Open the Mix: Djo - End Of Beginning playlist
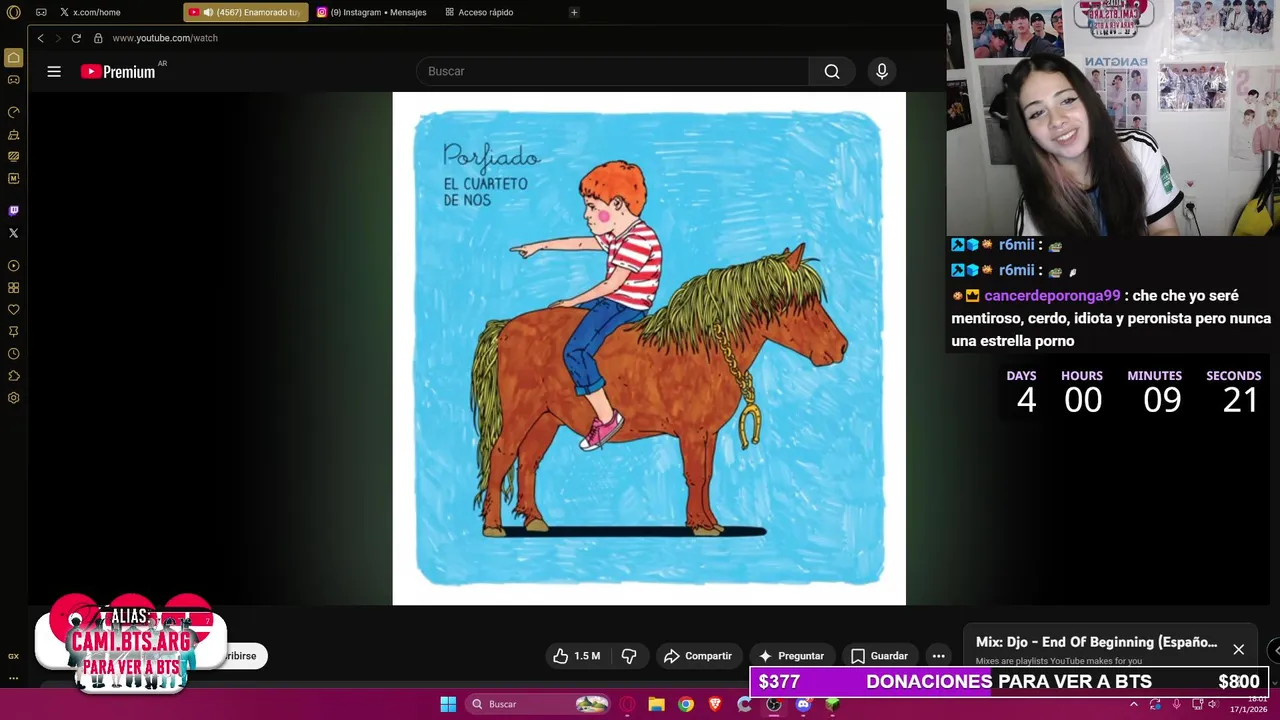Image resolution: width=1280 pixels, height=720 pixels. [1096, 642]
